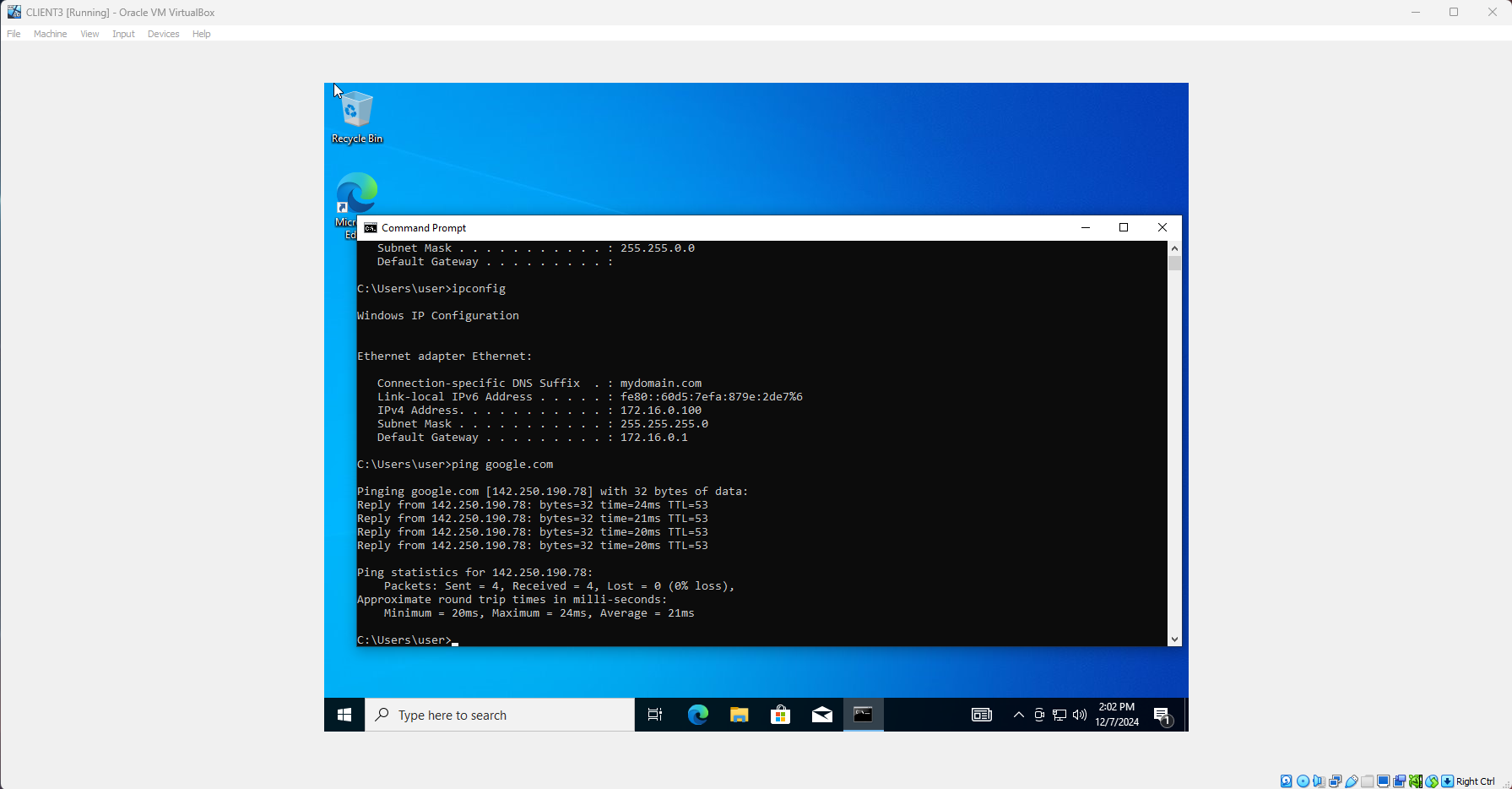Viewport: 1512px width, 789px height.
Task: Click the network adapters indicator in VirtualBox
Action: click(x=1335, y=781)
